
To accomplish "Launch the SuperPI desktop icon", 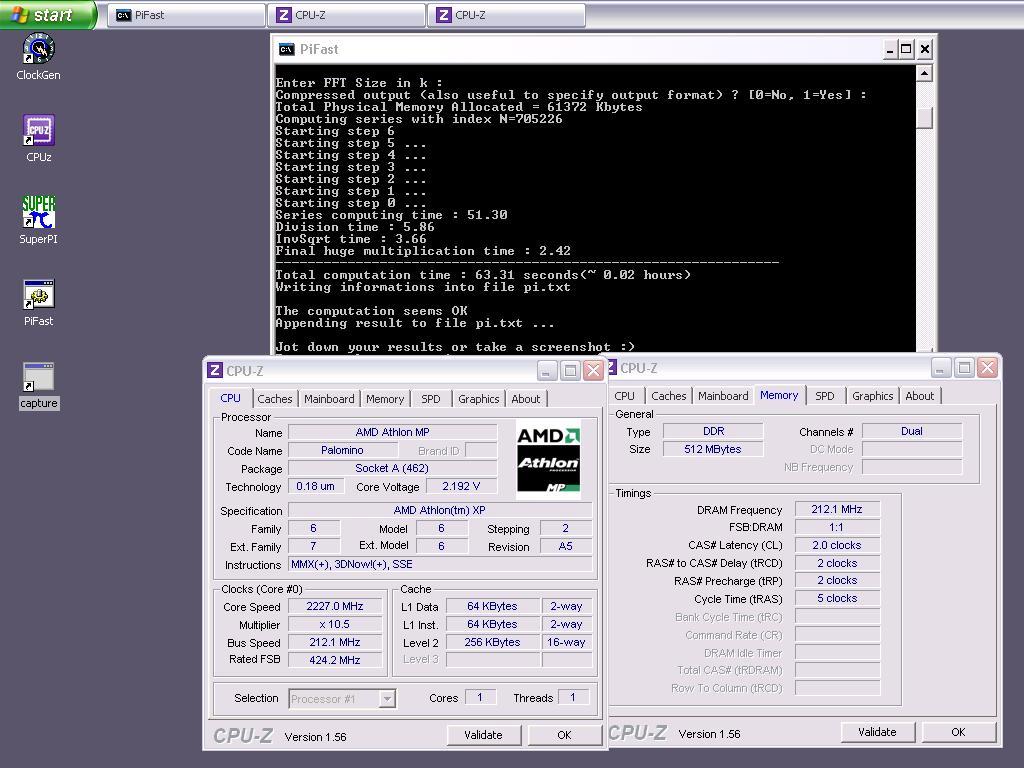I will click(x=39, y=220).
